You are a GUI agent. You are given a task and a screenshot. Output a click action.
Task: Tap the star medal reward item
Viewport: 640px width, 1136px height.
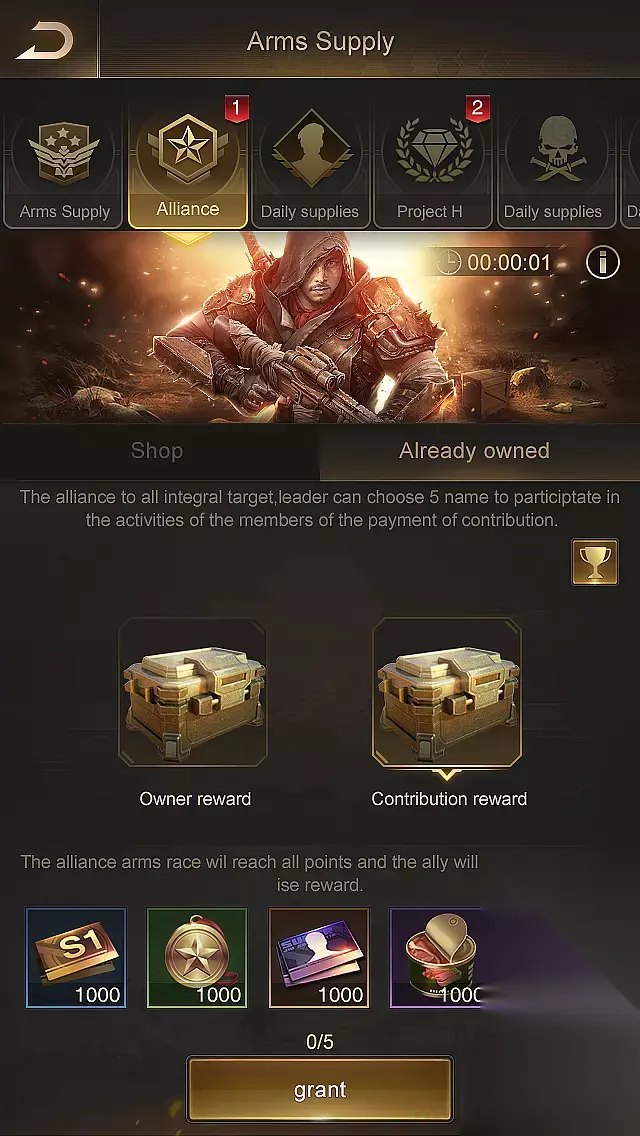197,957
